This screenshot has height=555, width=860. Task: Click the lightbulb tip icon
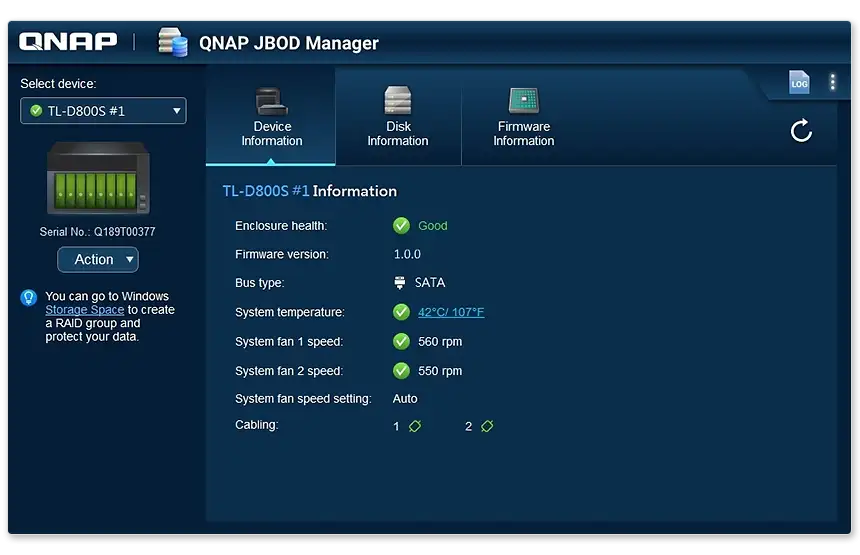tap(29, 298)
